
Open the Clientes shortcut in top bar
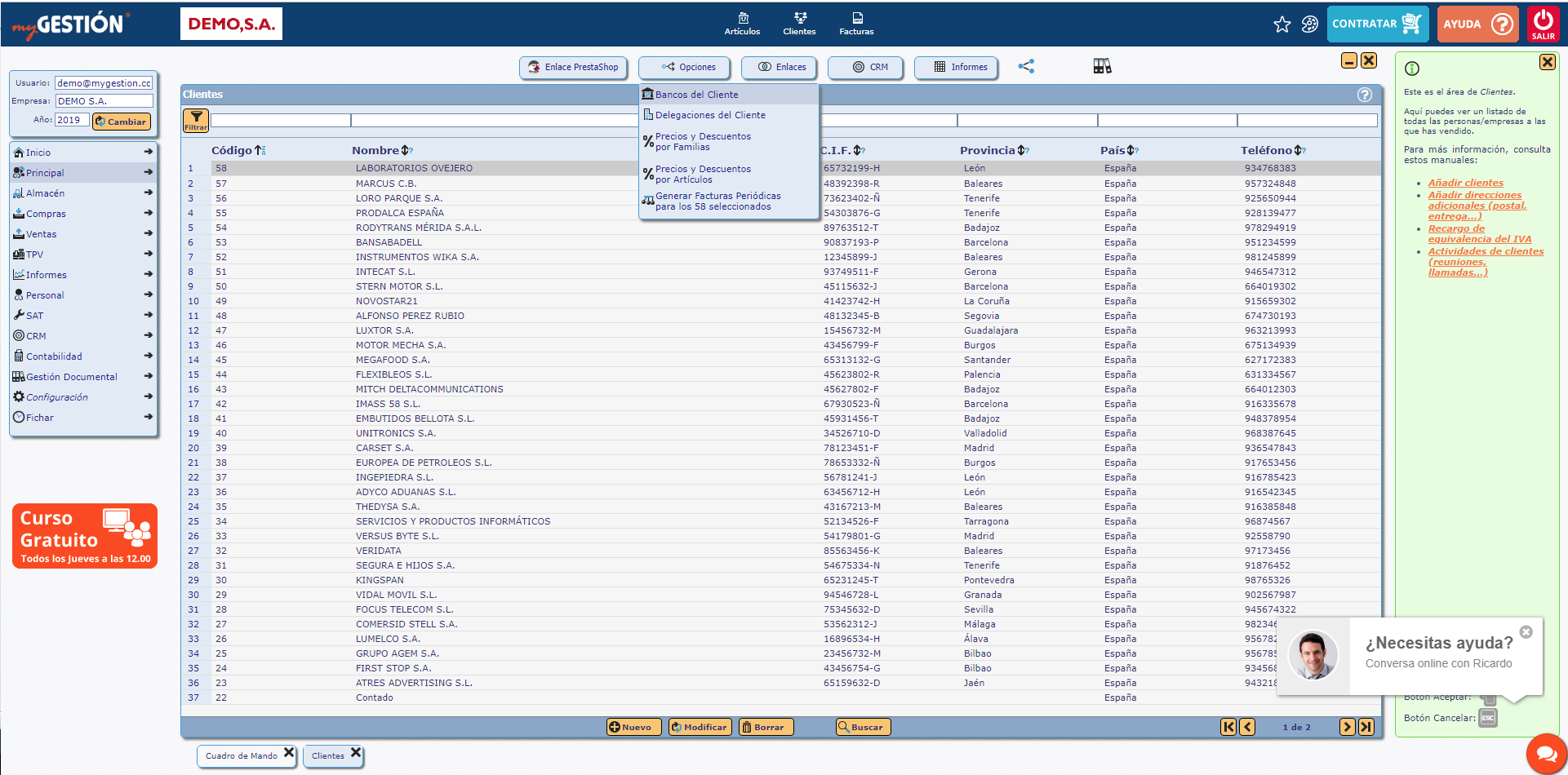coord(799,24)
